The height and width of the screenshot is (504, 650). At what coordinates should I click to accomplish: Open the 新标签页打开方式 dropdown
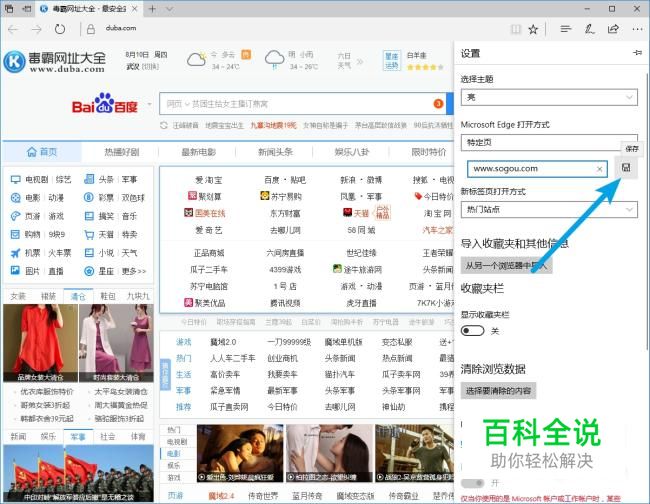(549, 209)
